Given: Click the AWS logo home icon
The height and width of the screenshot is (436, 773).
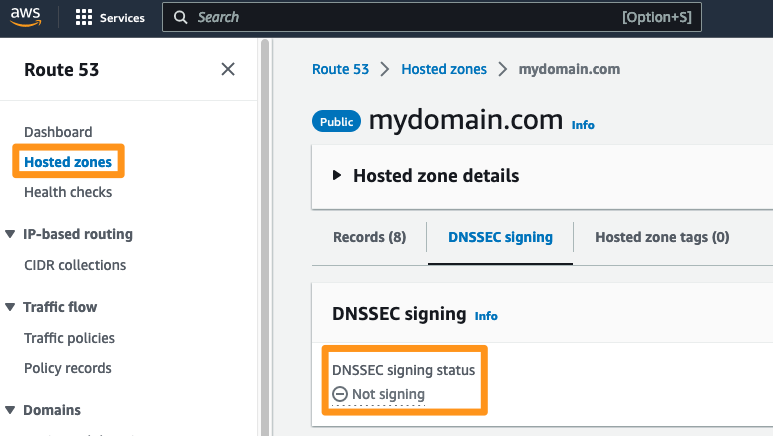Looking at the screenshot, I should [26, 17].
